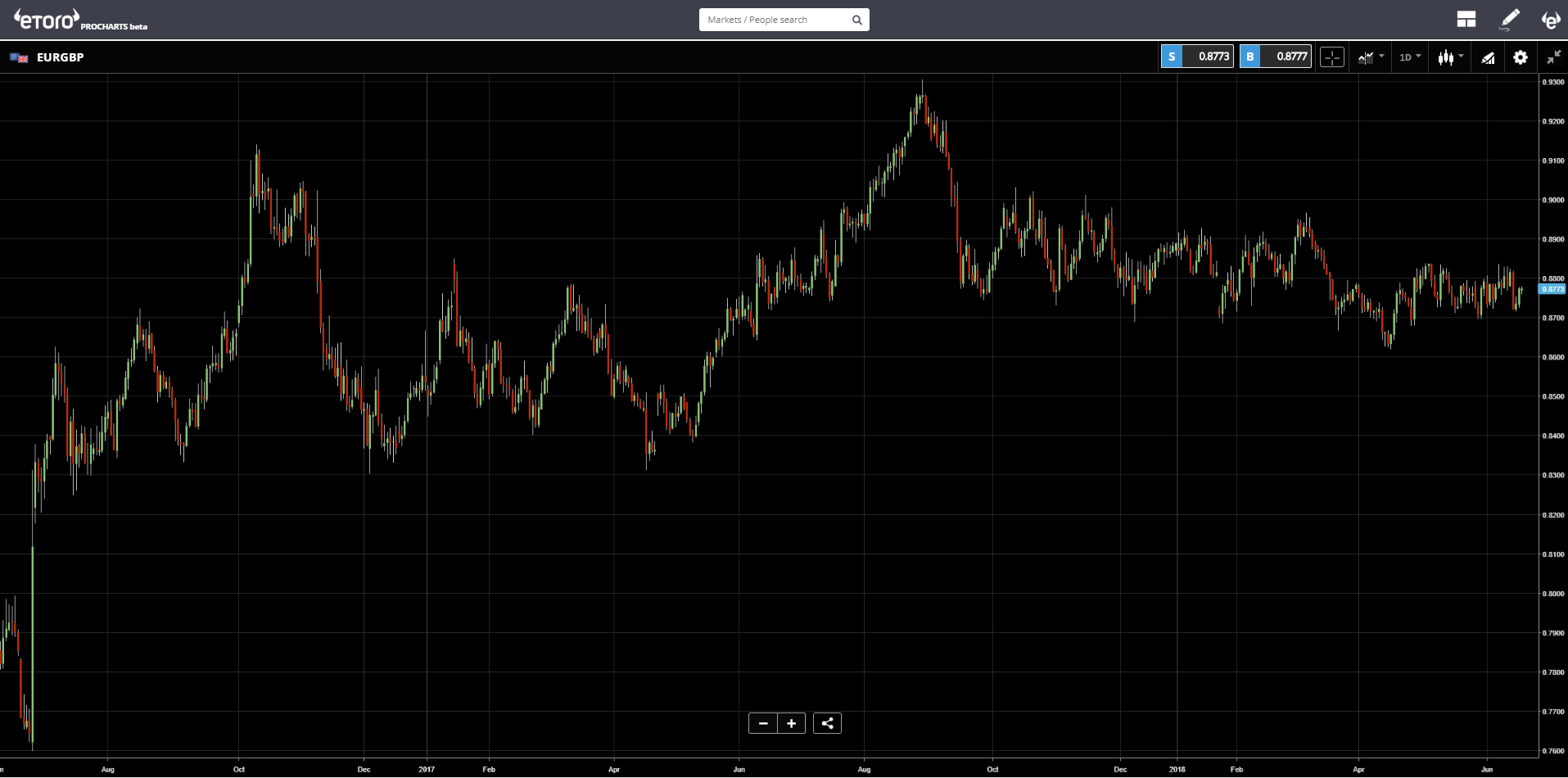Activate the pencil drawing tools icon

pyautogui.click(x=1509, y=20)
